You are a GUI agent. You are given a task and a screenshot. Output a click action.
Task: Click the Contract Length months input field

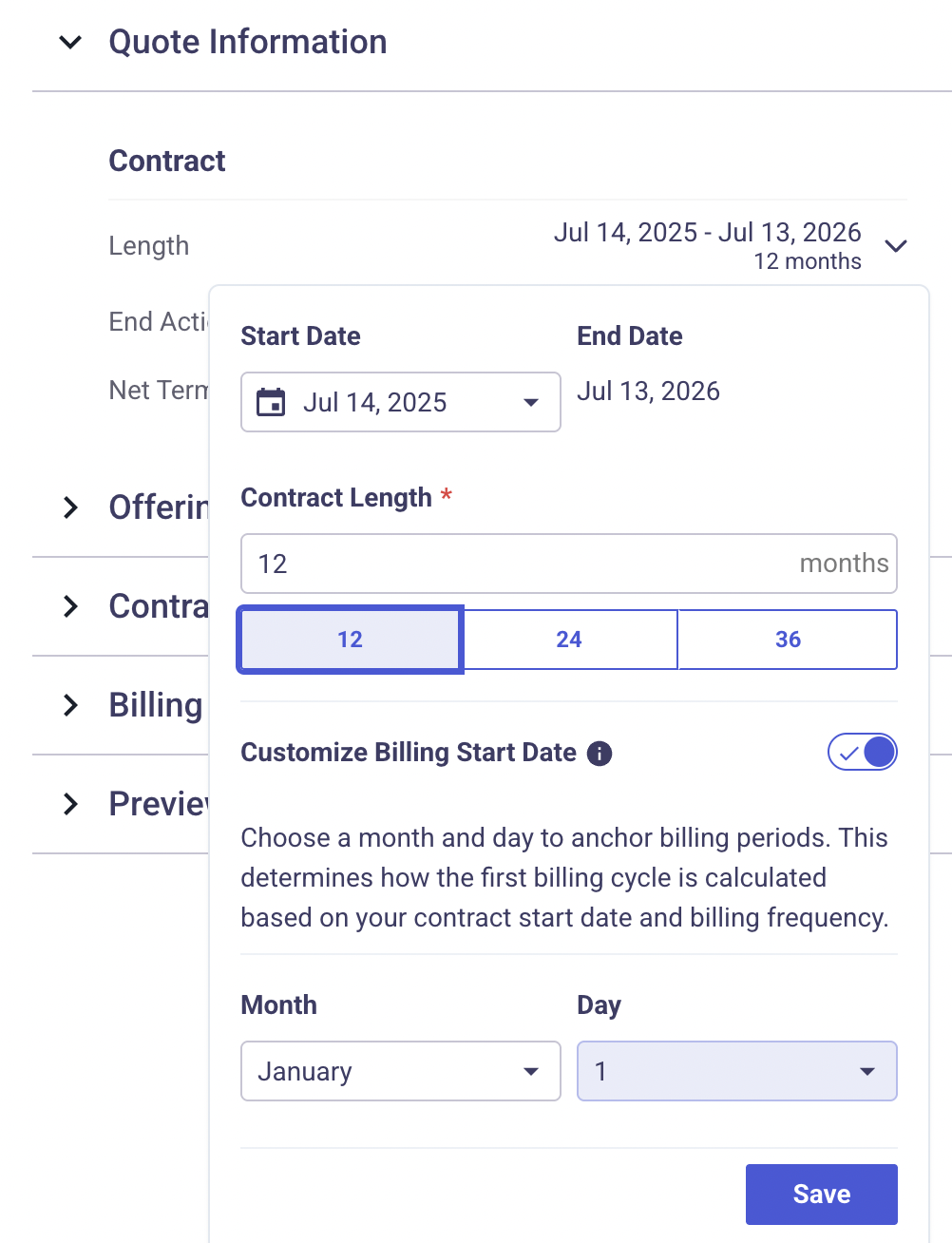[569, 564]
